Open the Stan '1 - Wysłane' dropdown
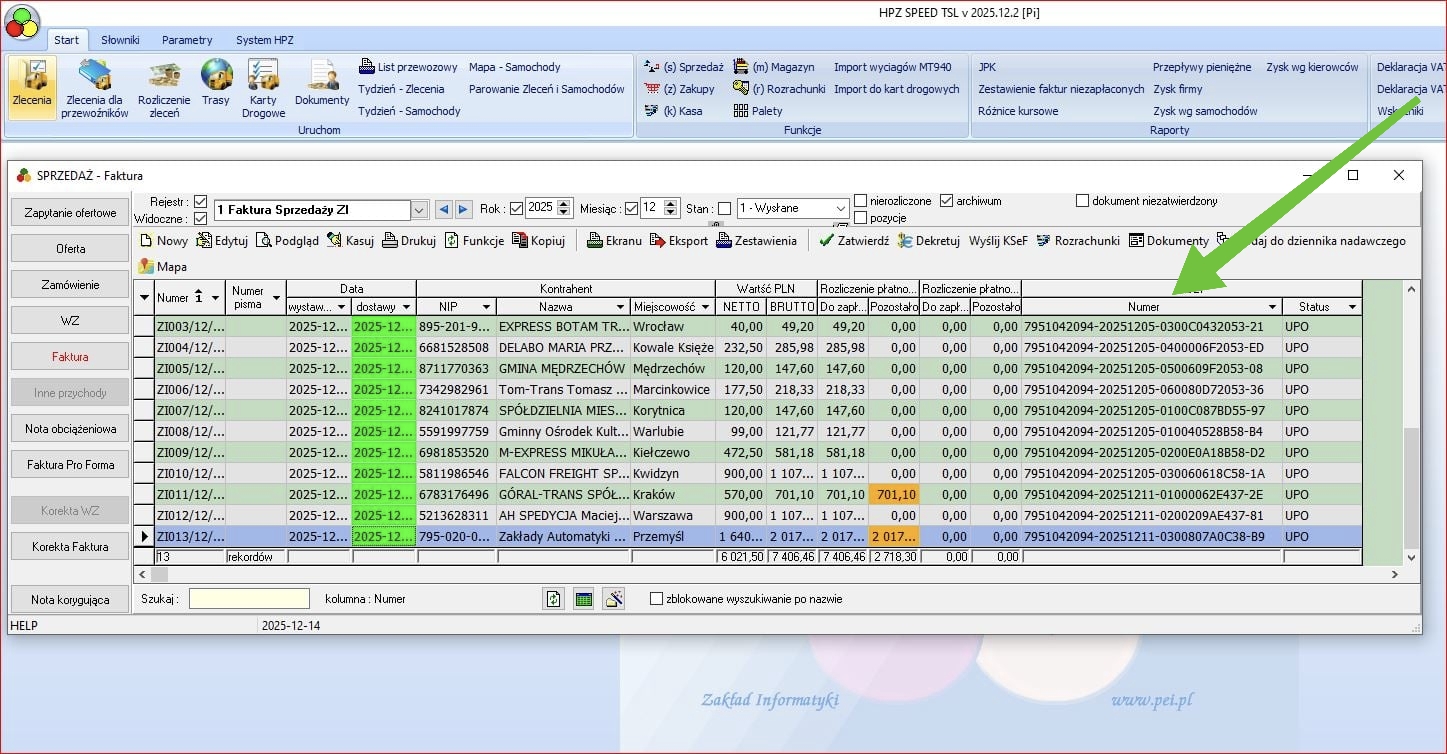 [x=840, y=209]
